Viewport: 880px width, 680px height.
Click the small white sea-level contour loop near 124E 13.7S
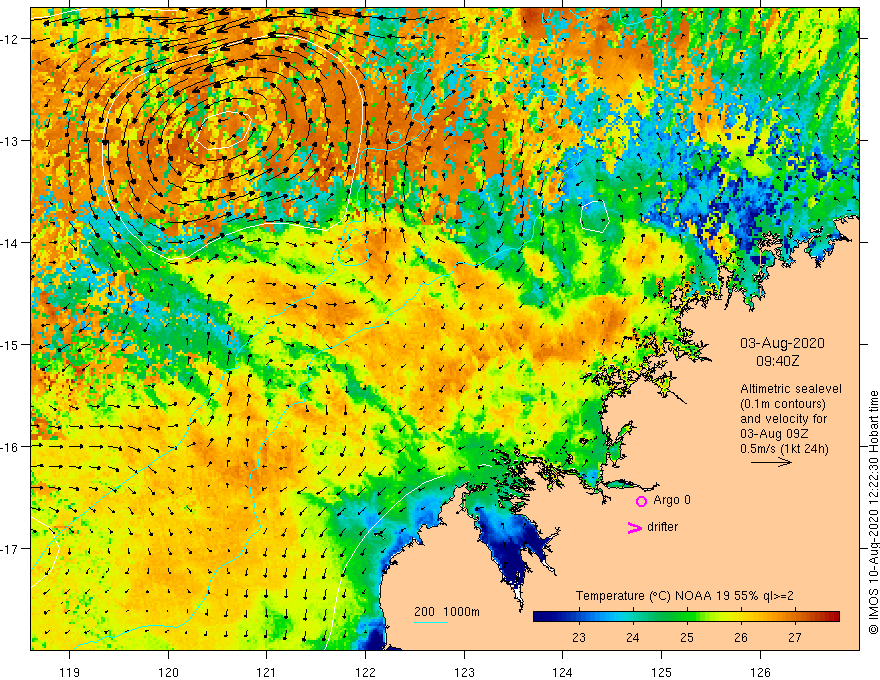(595, 216)
